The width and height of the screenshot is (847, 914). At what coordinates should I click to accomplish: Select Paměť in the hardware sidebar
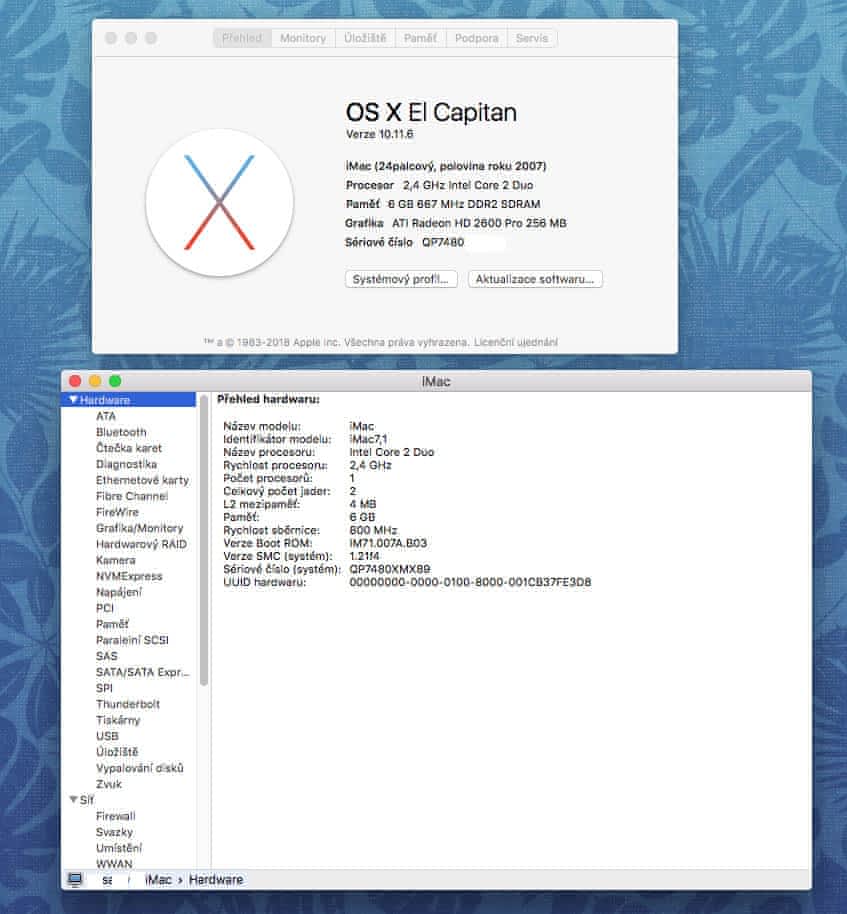(112, 624)
